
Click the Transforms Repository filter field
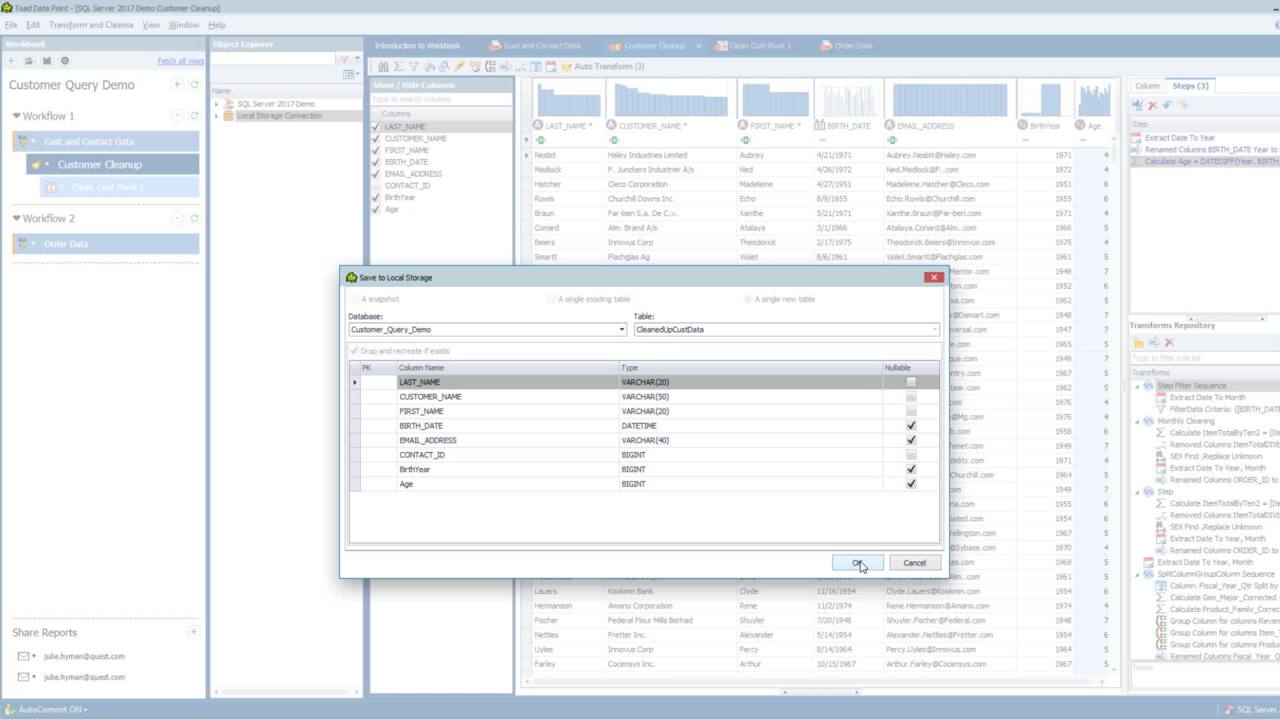click(x=1205, y=358)
